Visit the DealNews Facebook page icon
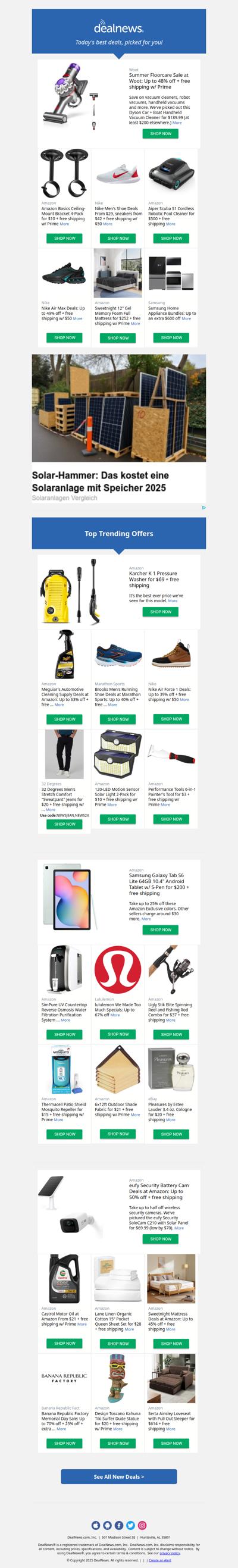The width and height of the screenshot is (238, 1568). click(x=118, y=1525)
